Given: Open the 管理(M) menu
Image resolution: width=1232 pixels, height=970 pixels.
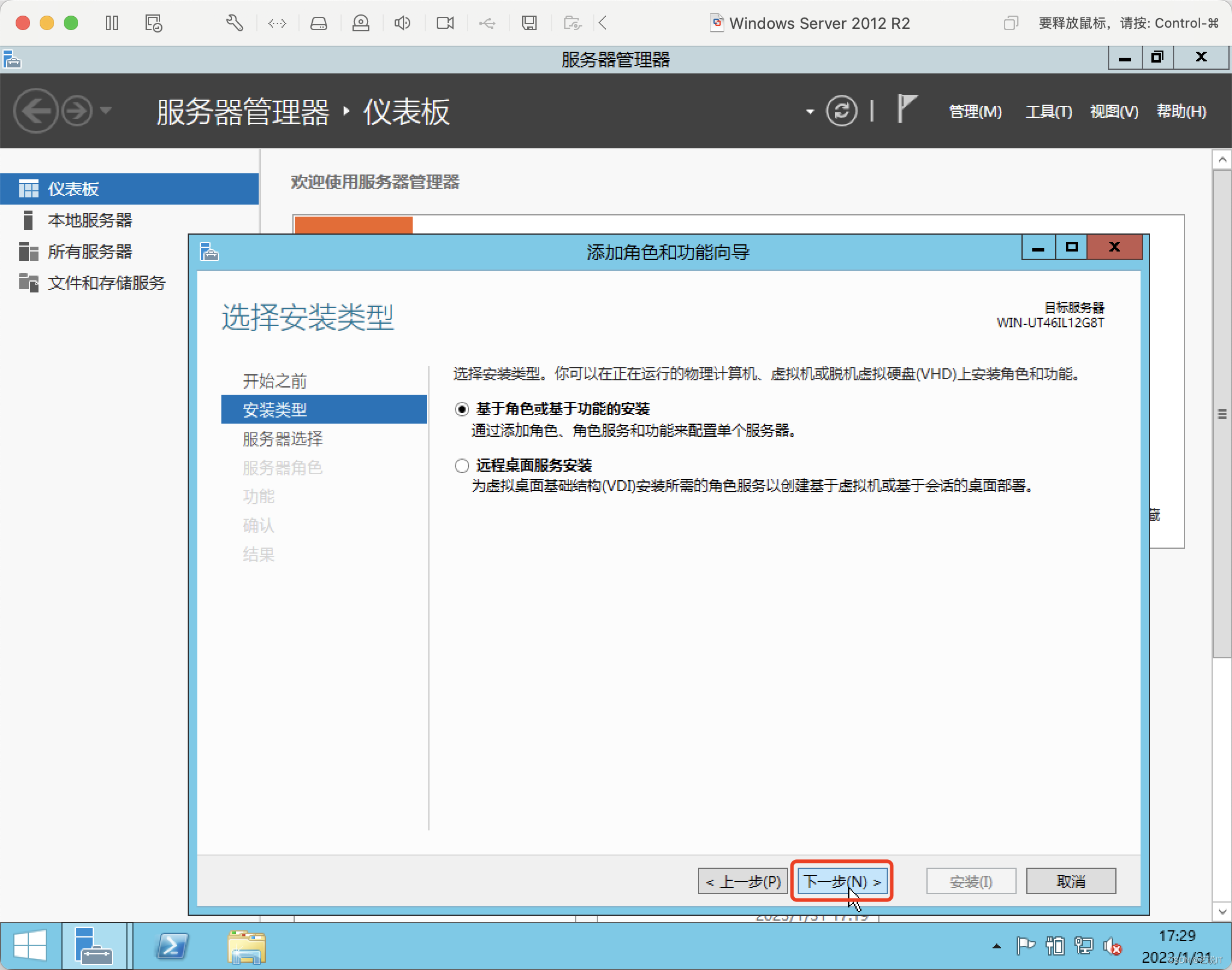Looking at the screenshot, I should coord(975,112).
